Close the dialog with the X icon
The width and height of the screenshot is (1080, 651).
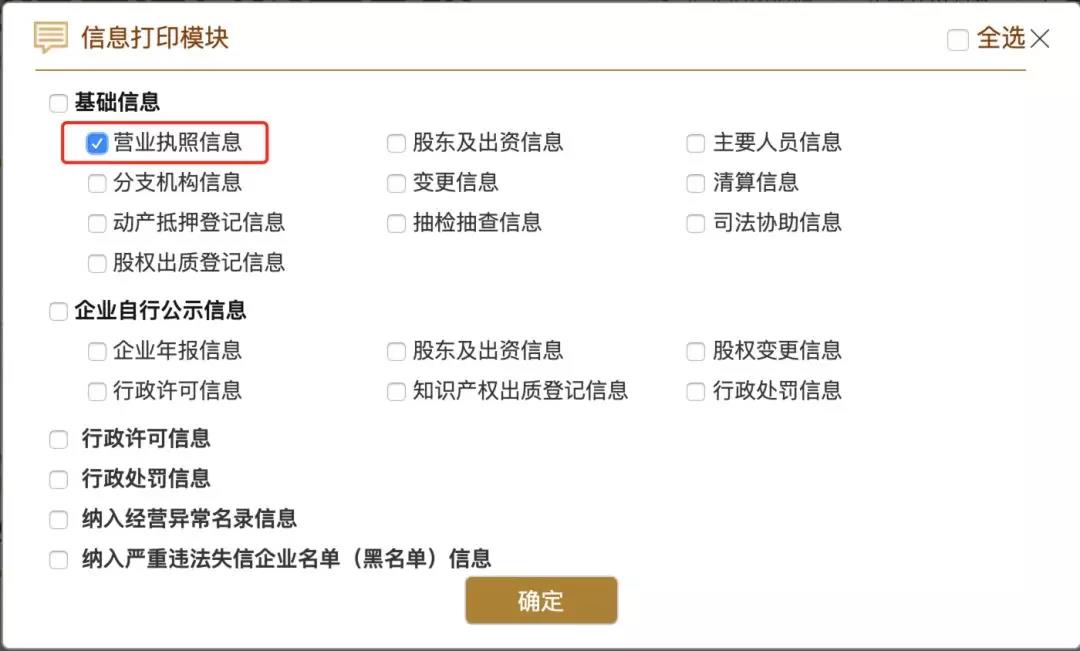[x=1039, y=39]
